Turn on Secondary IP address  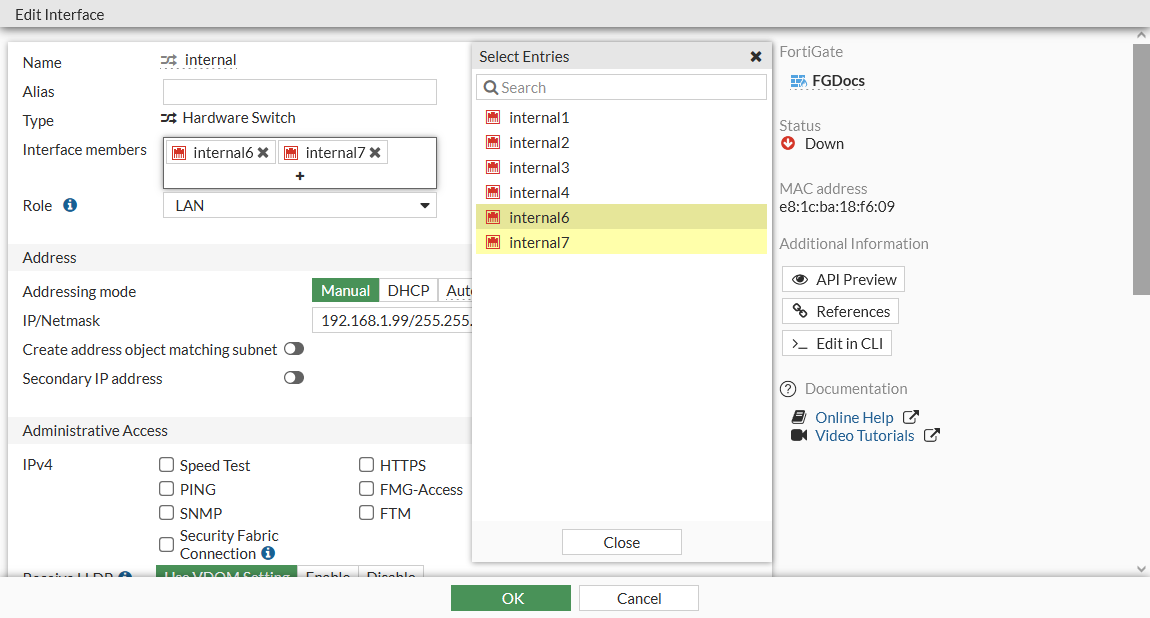[293, 377]
